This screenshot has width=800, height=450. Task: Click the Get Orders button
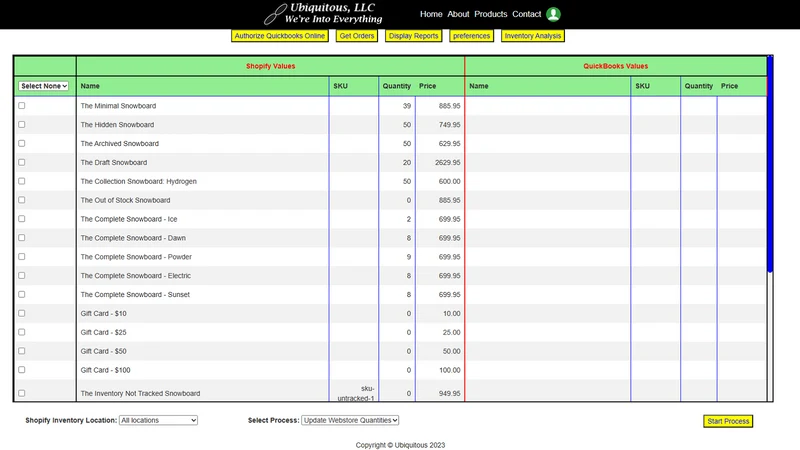(x=357, y=36)
